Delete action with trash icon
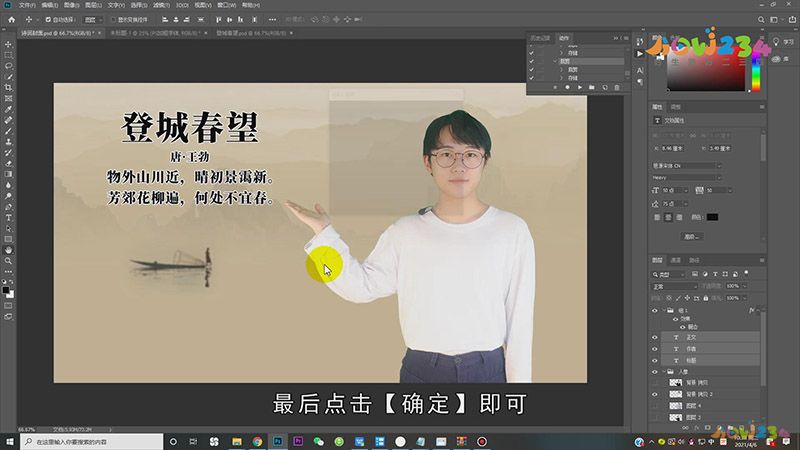800x450 pixels. tap(617, 87)
